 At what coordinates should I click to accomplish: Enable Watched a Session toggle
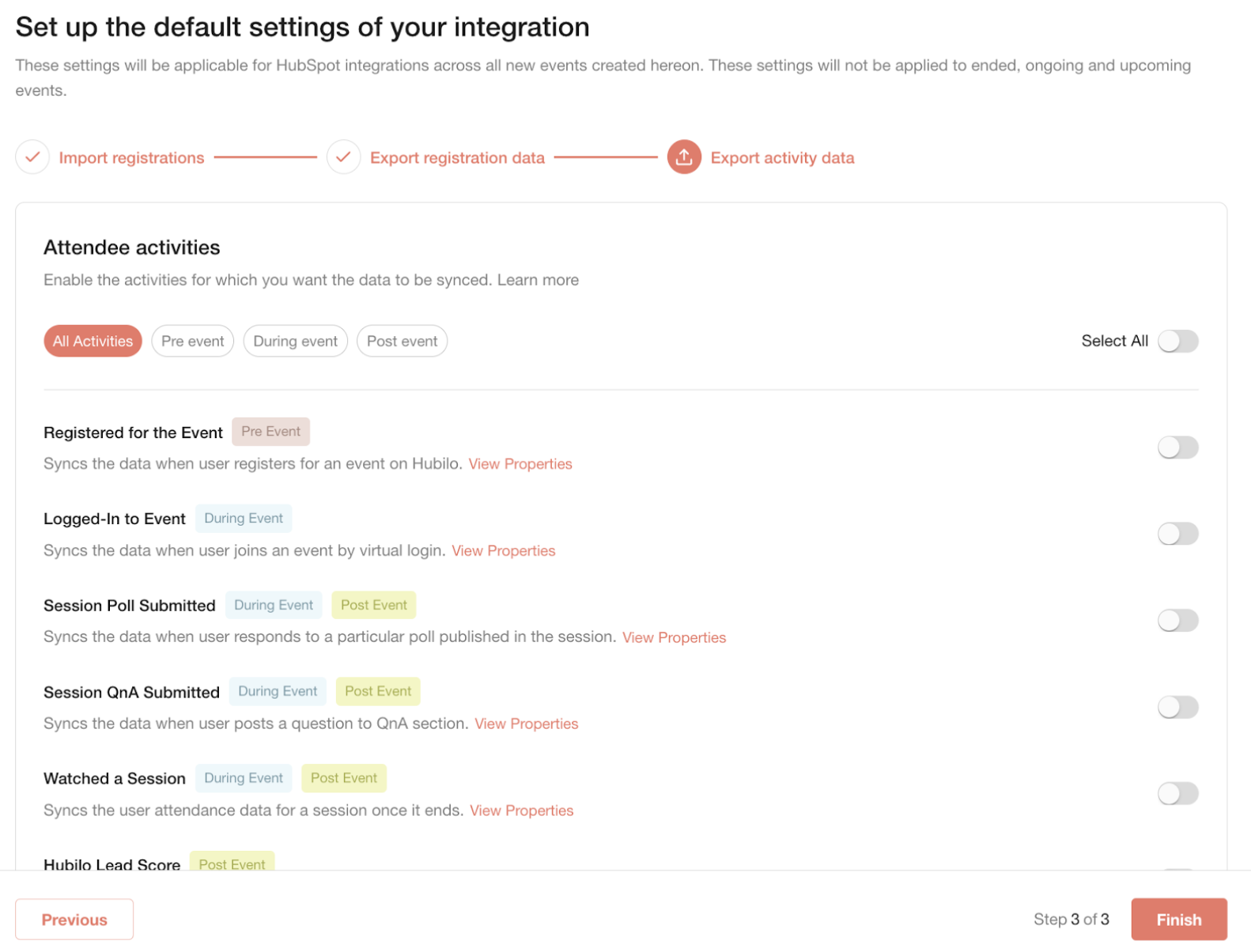[1177, 793]
